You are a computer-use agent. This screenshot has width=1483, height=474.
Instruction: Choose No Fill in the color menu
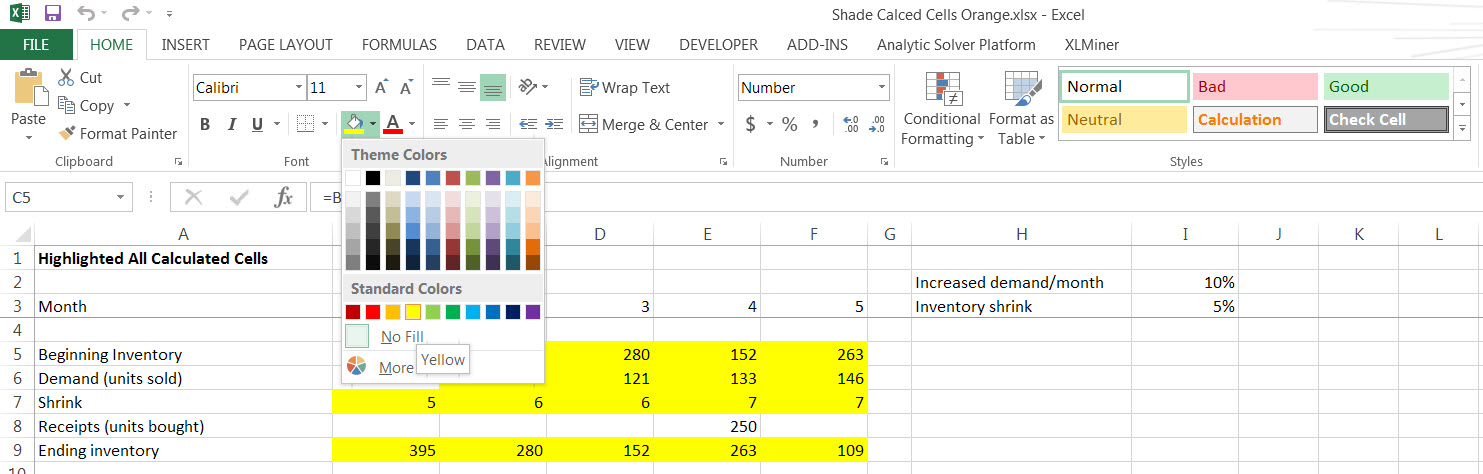[x=402, y=337]
